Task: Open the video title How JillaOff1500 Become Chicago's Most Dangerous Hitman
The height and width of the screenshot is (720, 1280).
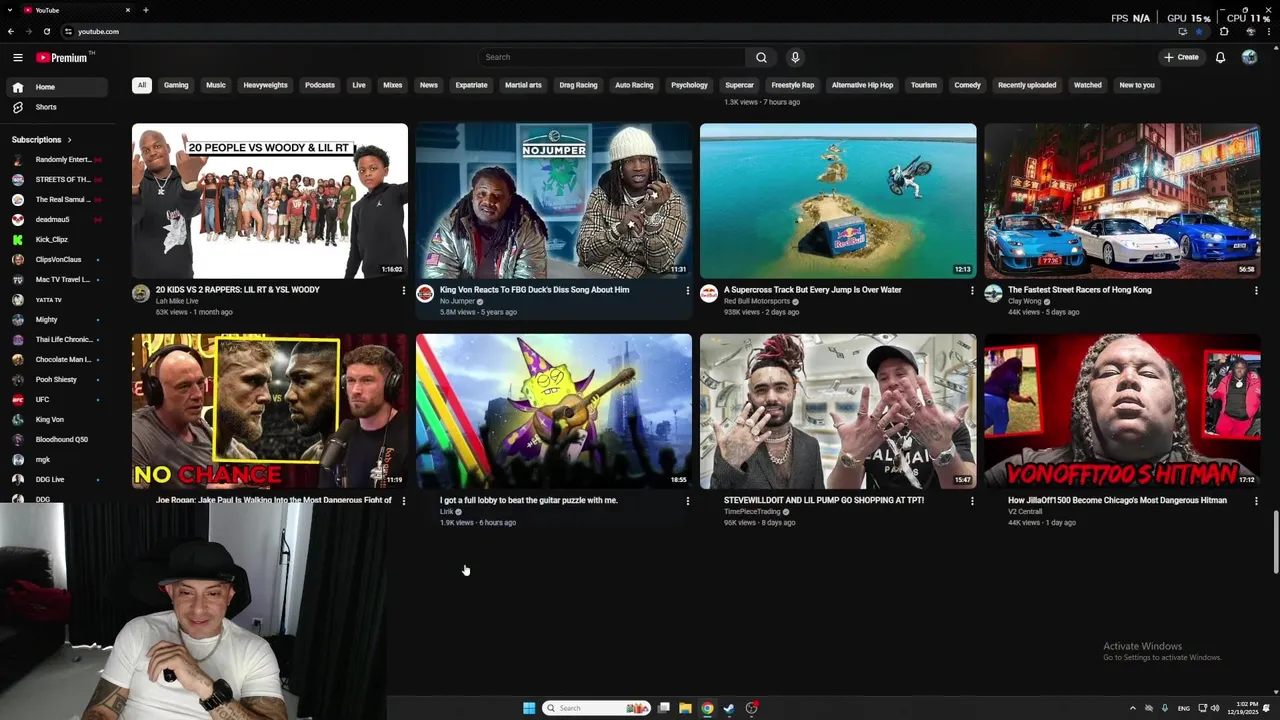Action: [x=1117, y=500]
